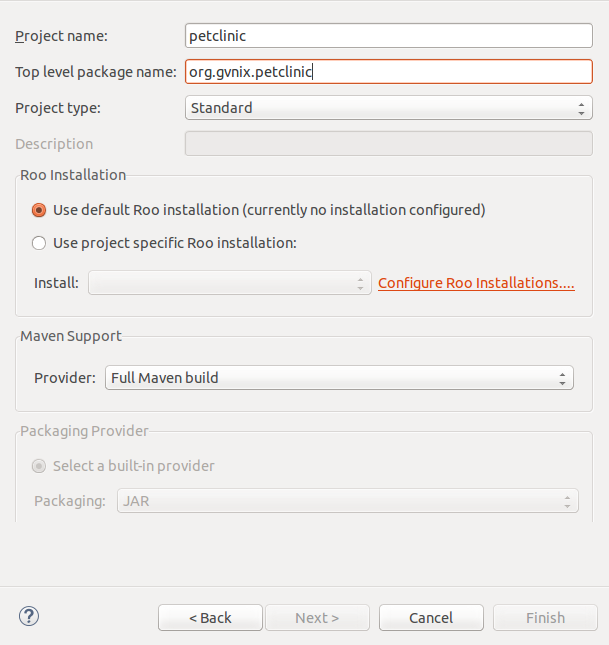Click the help question mark icon
The height and width of the screenshot is (645, 609).
(x=28, y=616)
